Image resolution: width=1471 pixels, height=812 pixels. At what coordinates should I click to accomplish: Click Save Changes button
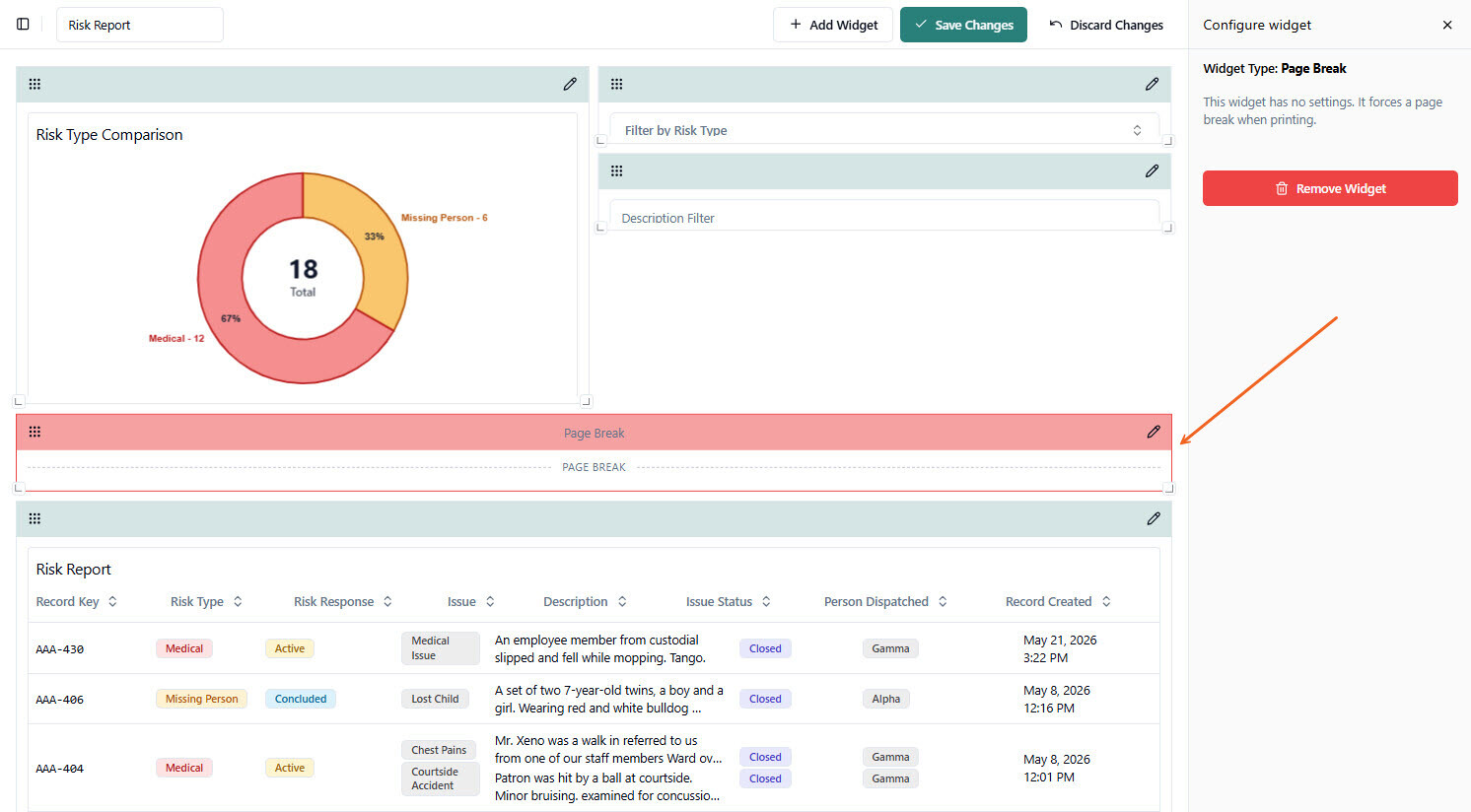963,25
